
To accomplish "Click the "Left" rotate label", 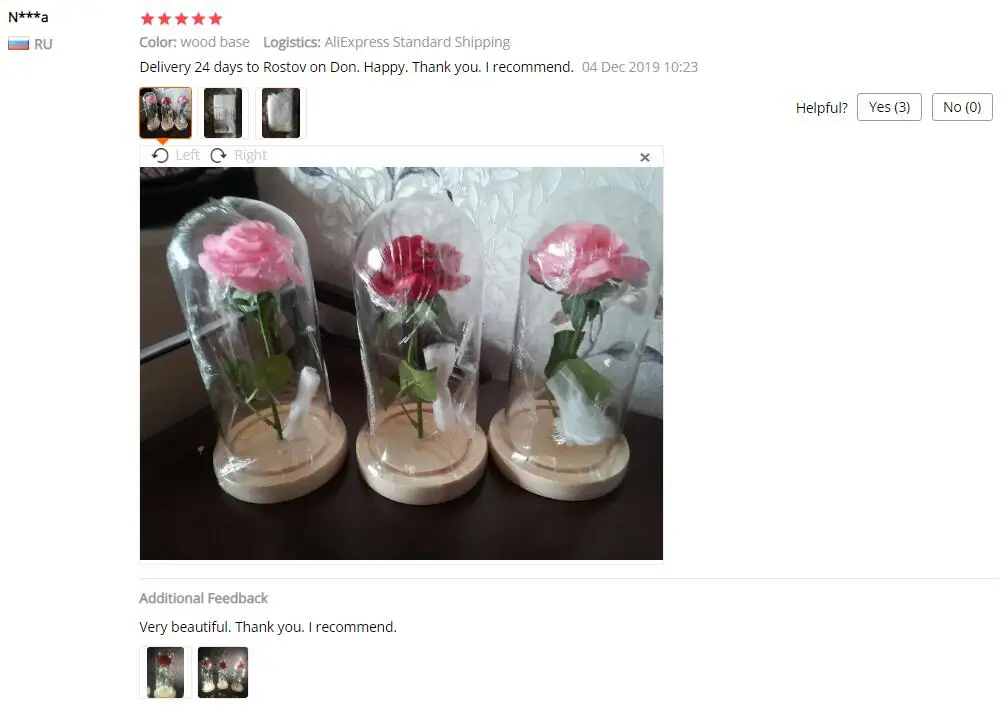I will point(187,155).
